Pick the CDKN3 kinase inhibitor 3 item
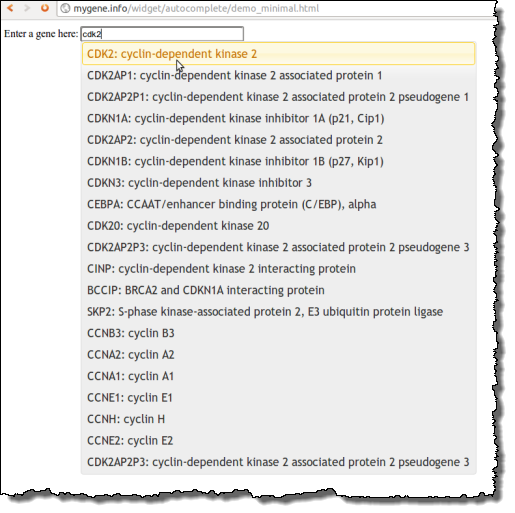This screenshot has height=513, width=515. pos(279,183)
